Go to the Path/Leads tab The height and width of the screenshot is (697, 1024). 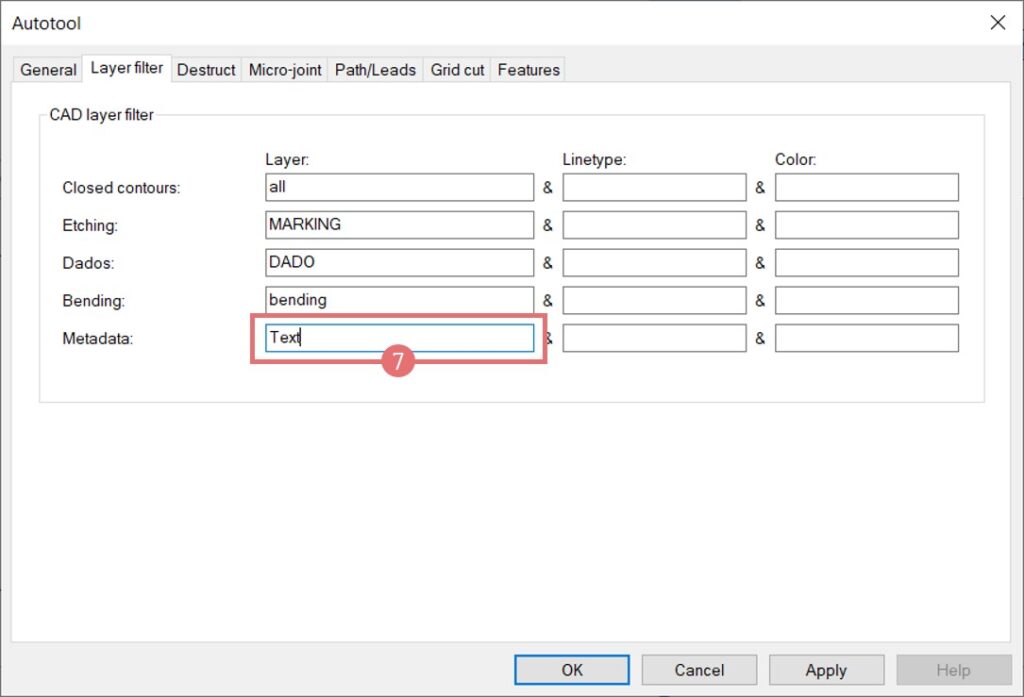click(374, 70)
